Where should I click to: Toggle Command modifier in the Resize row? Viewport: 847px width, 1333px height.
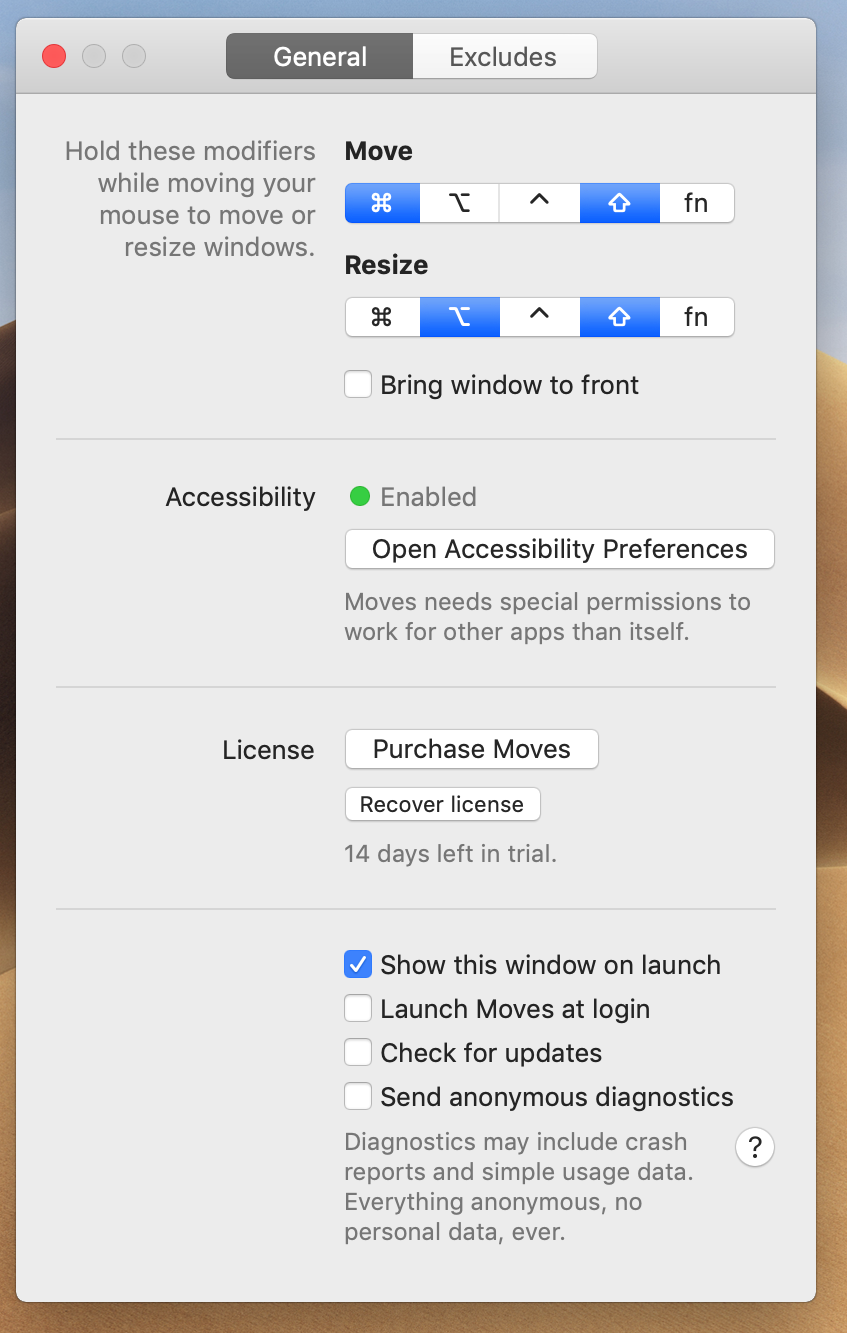(382, 317)
